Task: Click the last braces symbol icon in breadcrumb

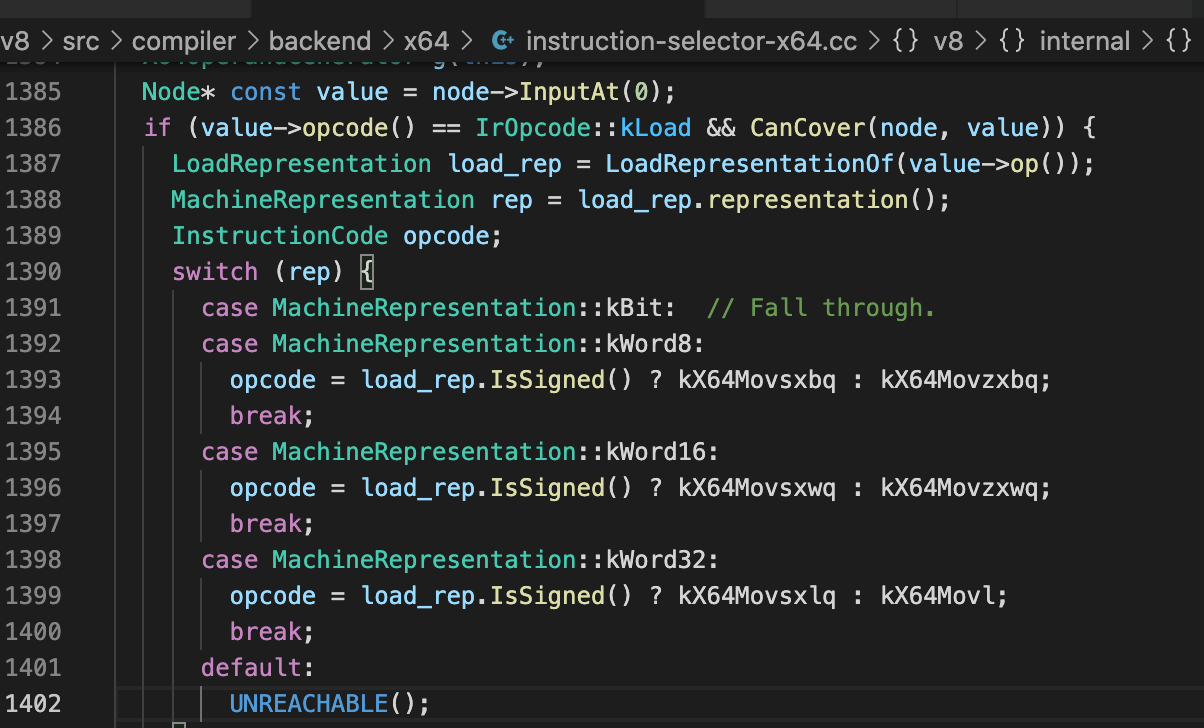Action: click(x=1179, y=41)
